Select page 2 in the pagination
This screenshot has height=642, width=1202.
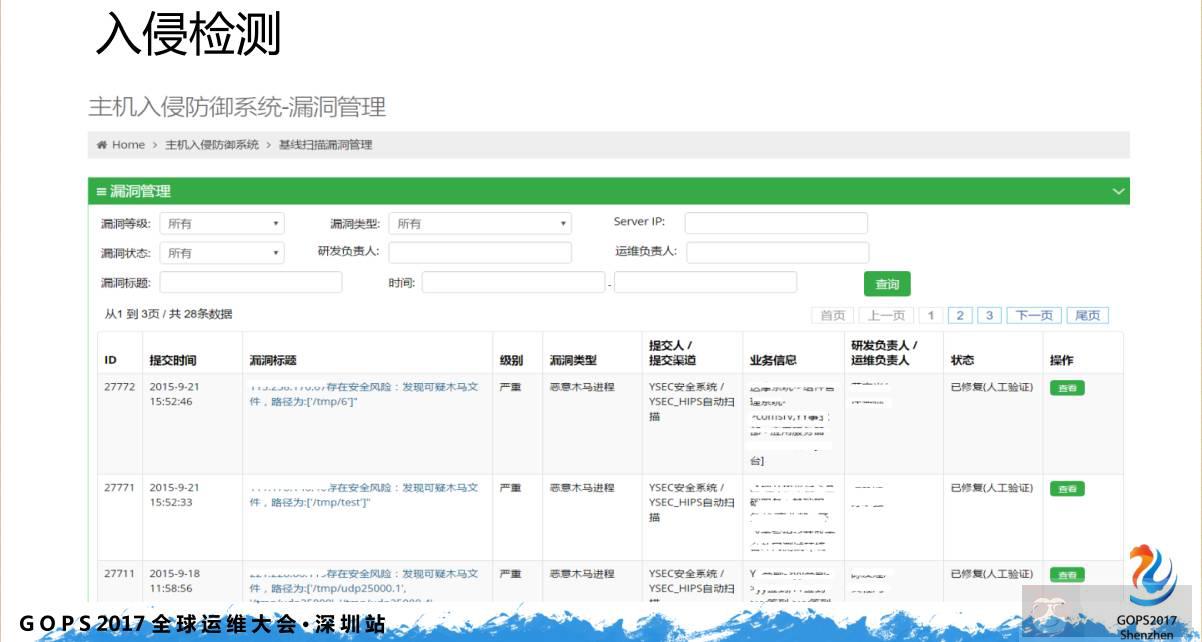point(960,314)
